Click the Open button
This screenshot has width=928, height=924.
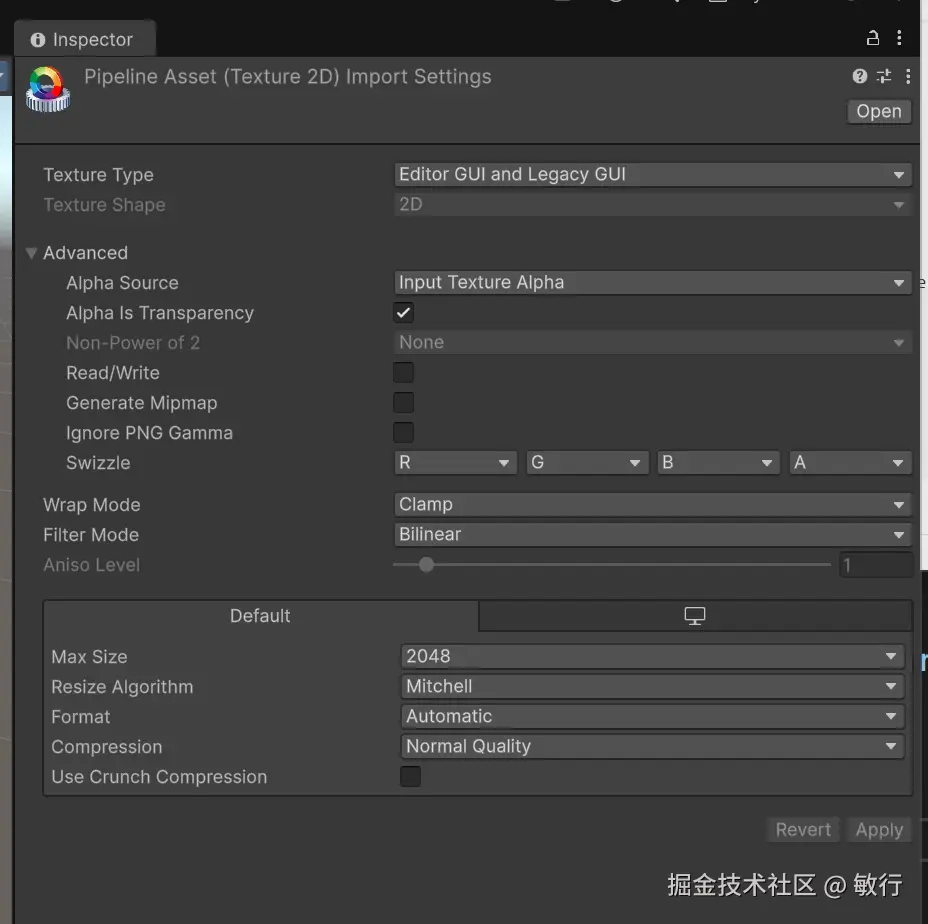[x=878, y=112]
